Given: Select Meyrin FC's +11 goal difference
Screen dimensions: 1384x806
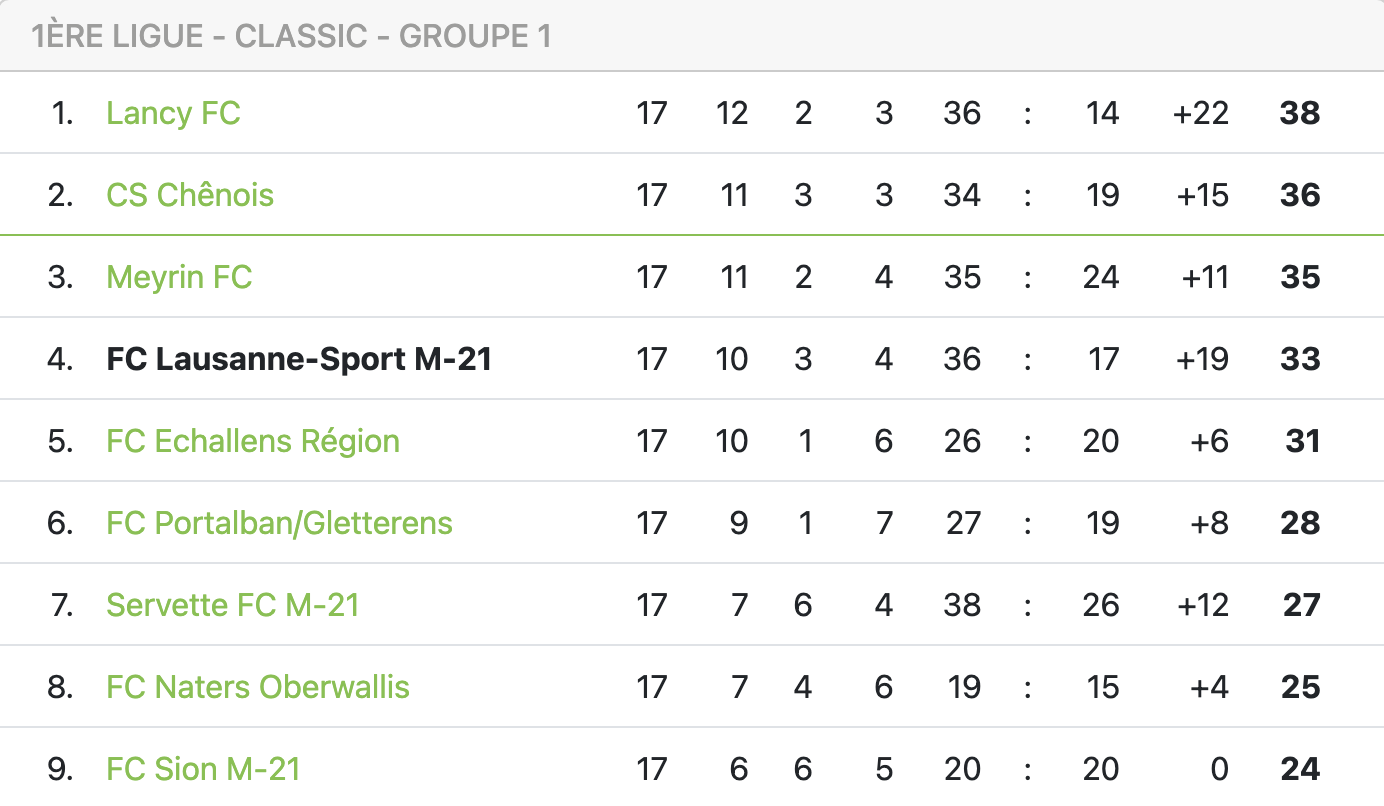Looking at the screenshot, I should coord(1204,277).
